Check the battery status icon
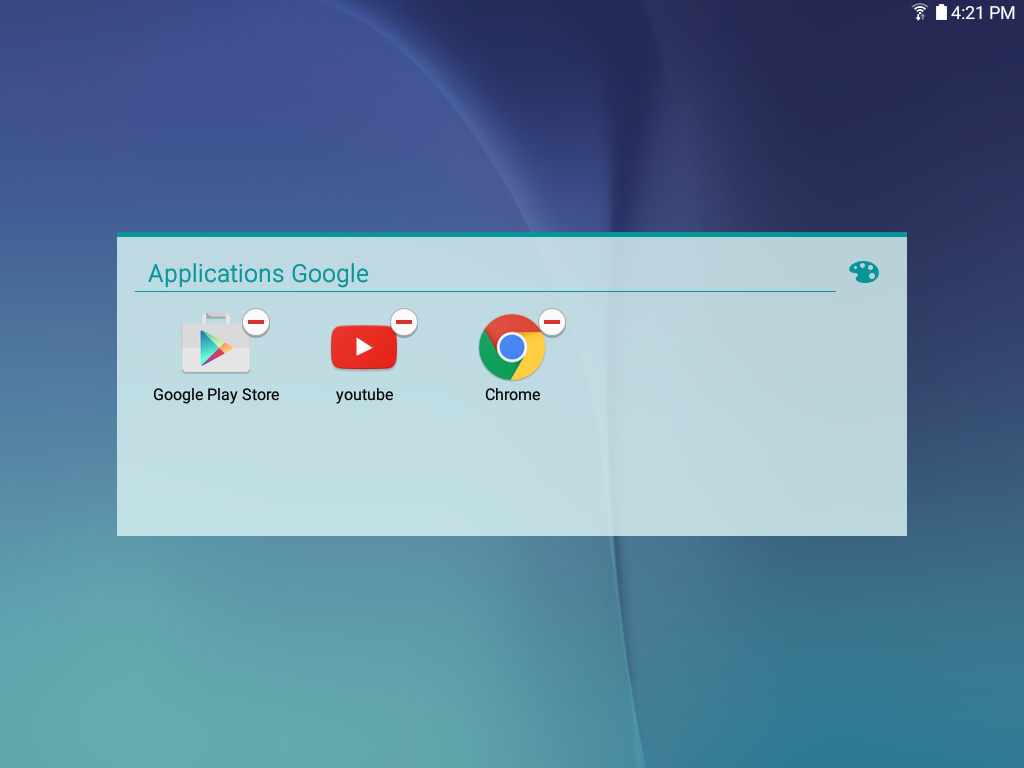The image size is (1024, 768). [x=941, y=12]
